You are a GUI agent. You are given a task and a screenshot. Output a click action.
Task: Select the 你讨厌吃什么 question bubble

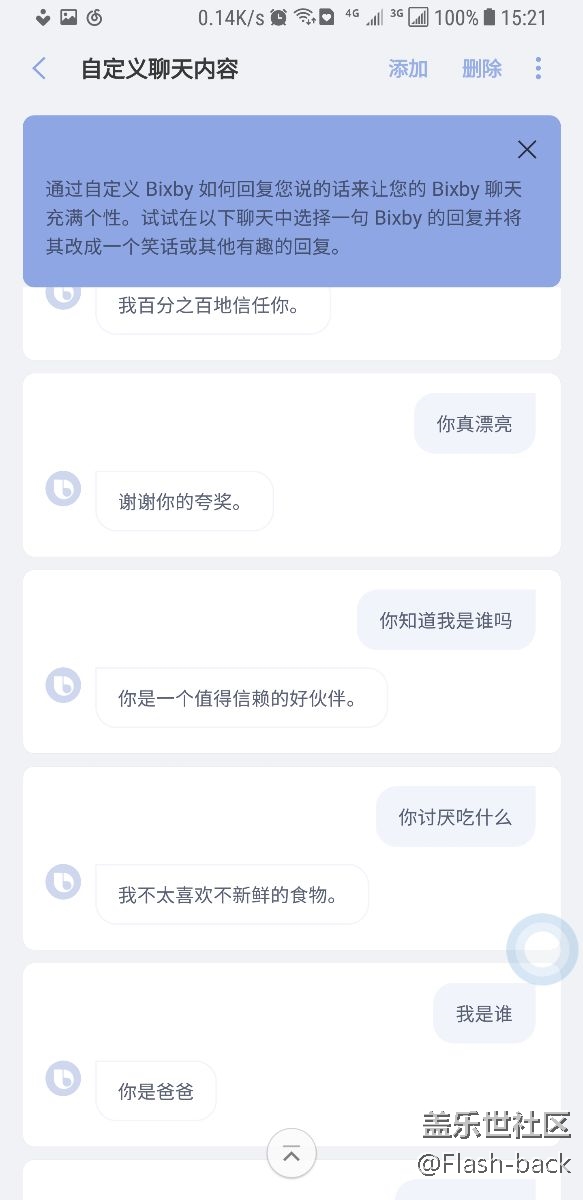[x=455, y=816]
